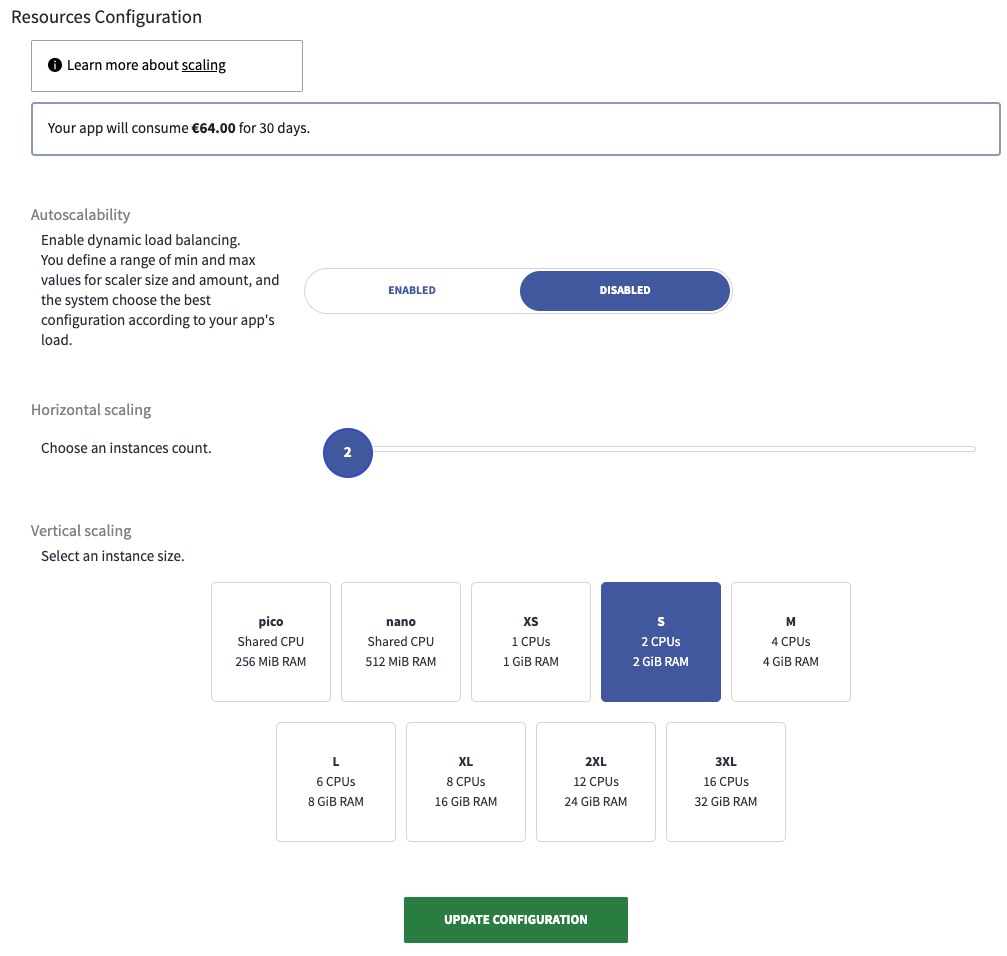Viewport: 1007px width, 956px height.
Task: Select the XL 16 GiB RAM instance
Action: tap(466, 782)
